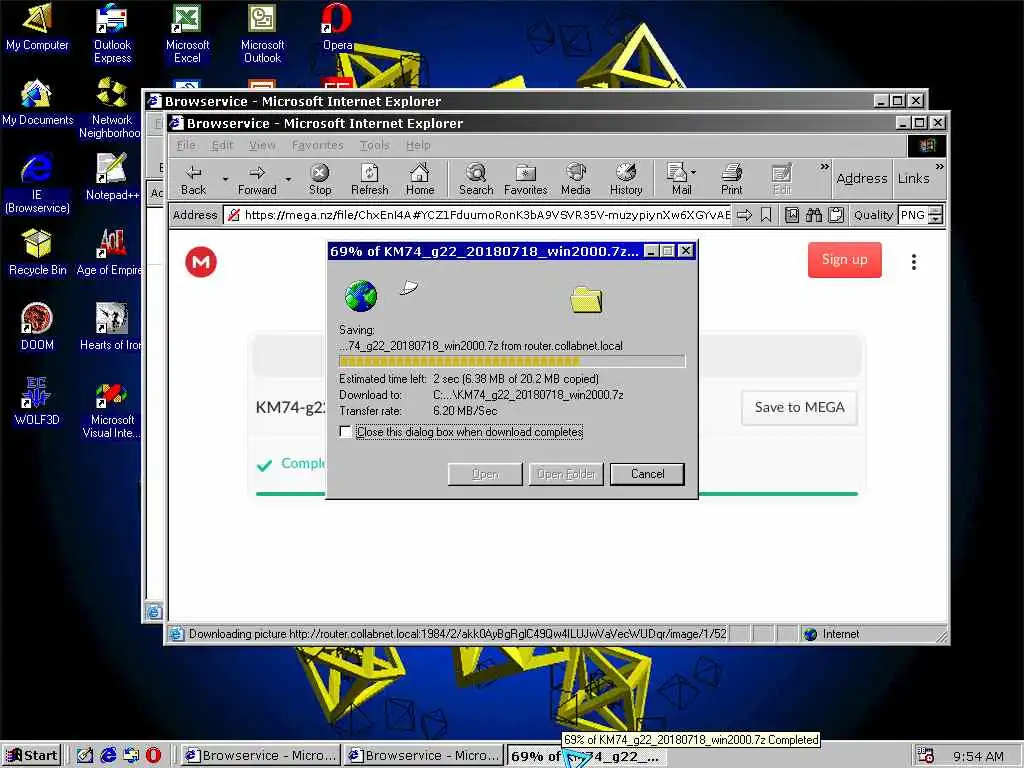Check 'Close this dialog box when download completes'
This screenshot has height=768, width=1024.
[x=345, y=432]
